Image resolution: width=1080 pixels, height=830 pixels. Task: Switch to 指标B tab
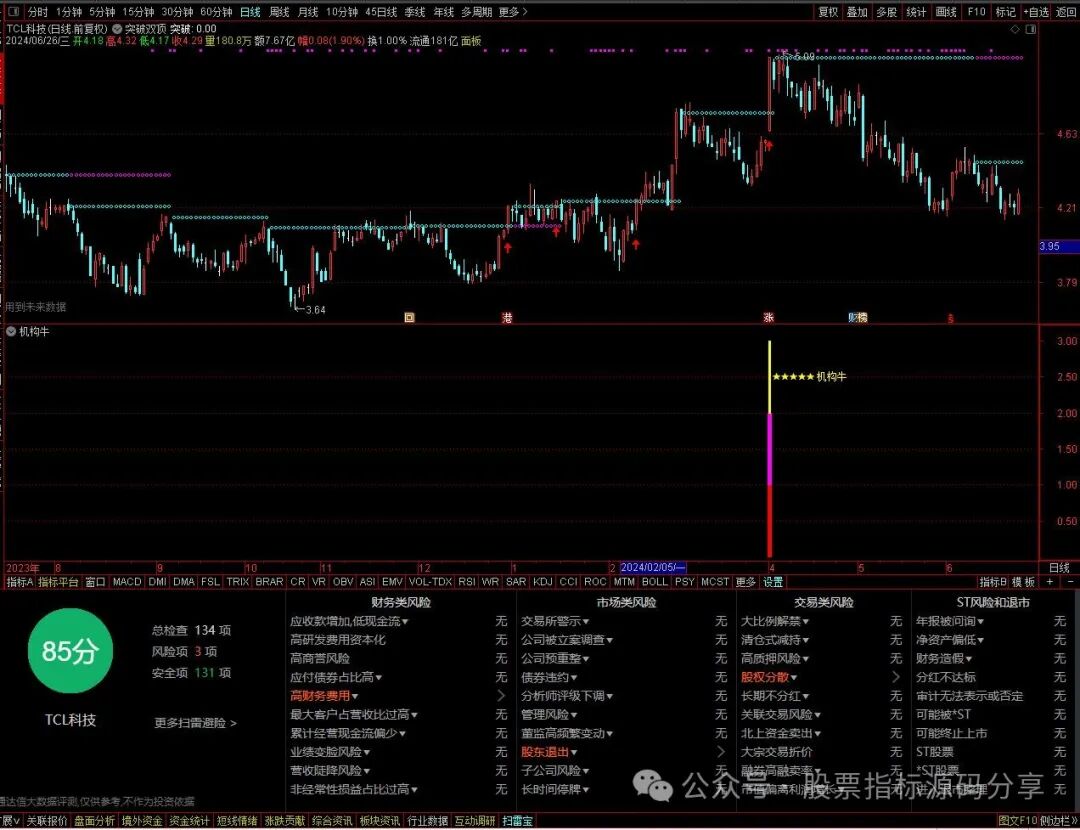point(993,582)
